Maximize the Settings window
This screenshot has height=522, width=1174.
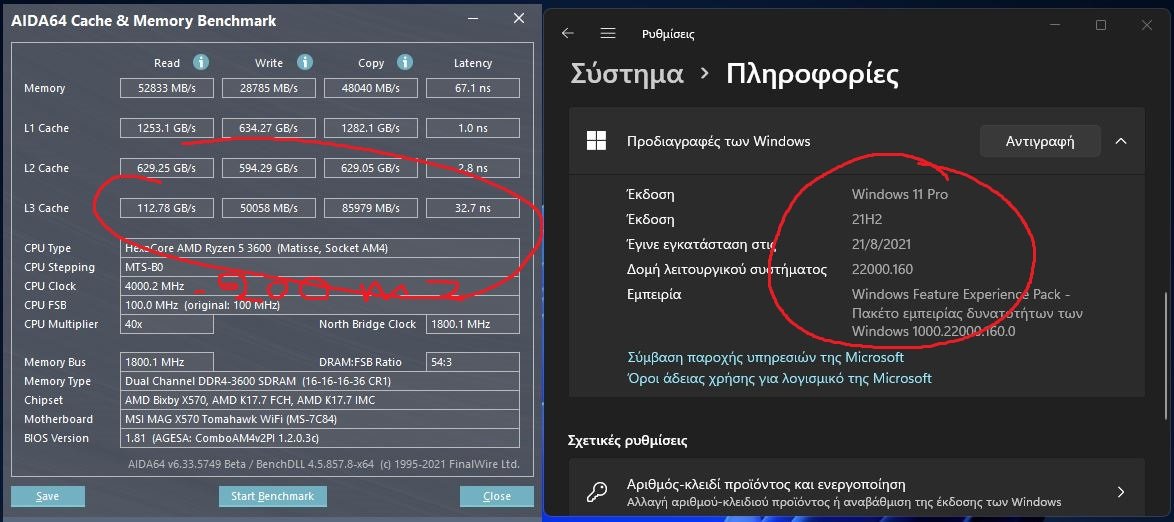coord(1101,25)
